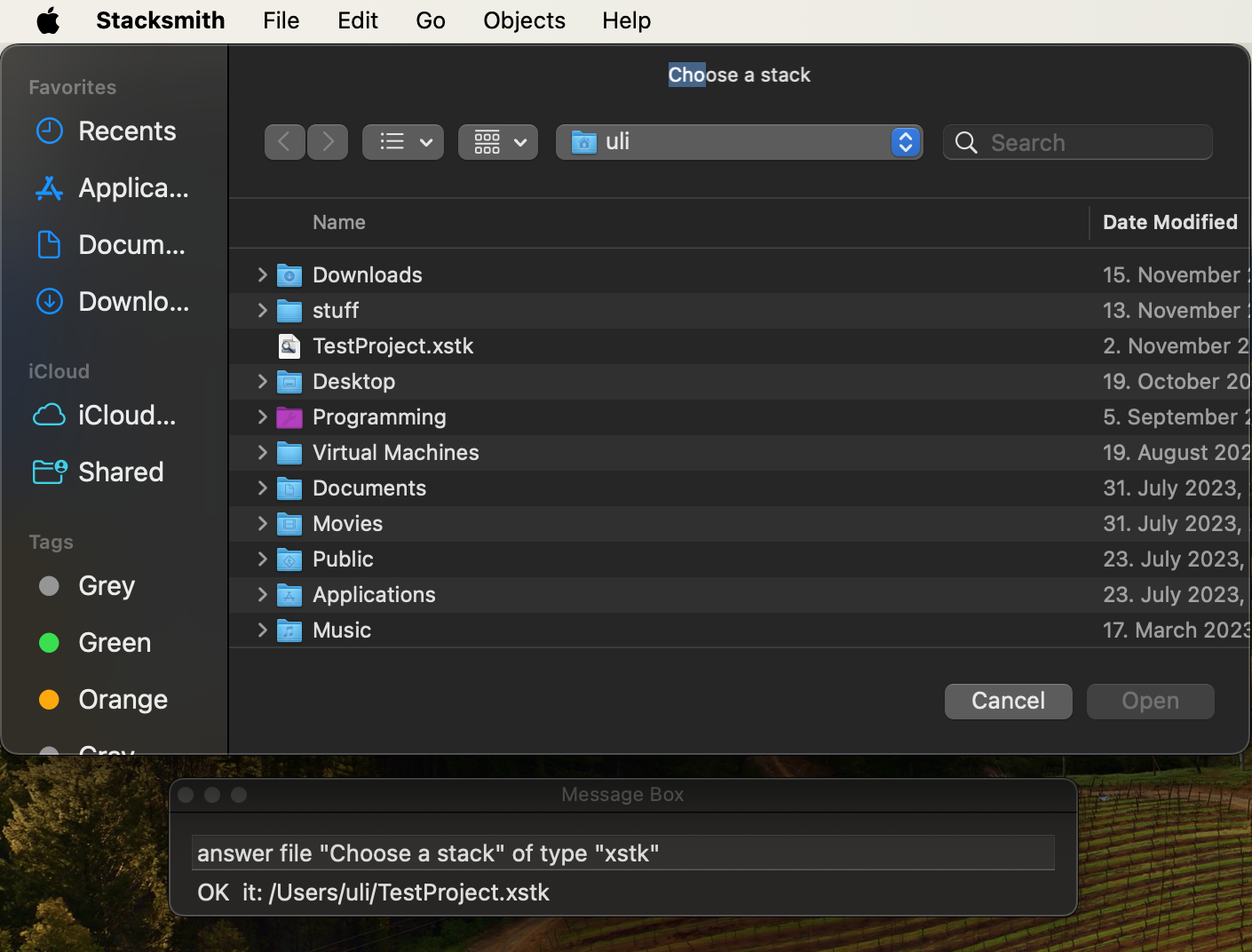Expand the stuff folder disclosure arrow

pyautogui.click(x=262, y=311)
